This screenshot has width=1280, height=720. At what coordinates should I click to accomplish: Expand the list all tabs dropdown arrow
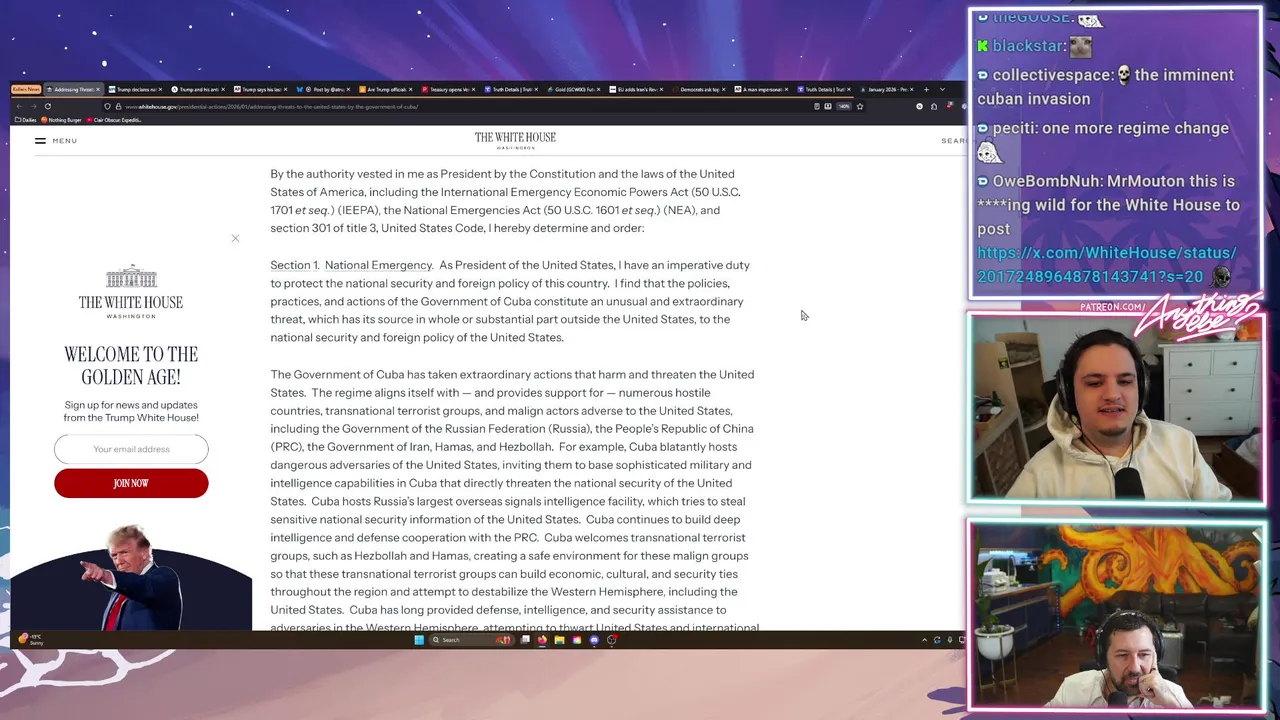click(x=942, y=89)
